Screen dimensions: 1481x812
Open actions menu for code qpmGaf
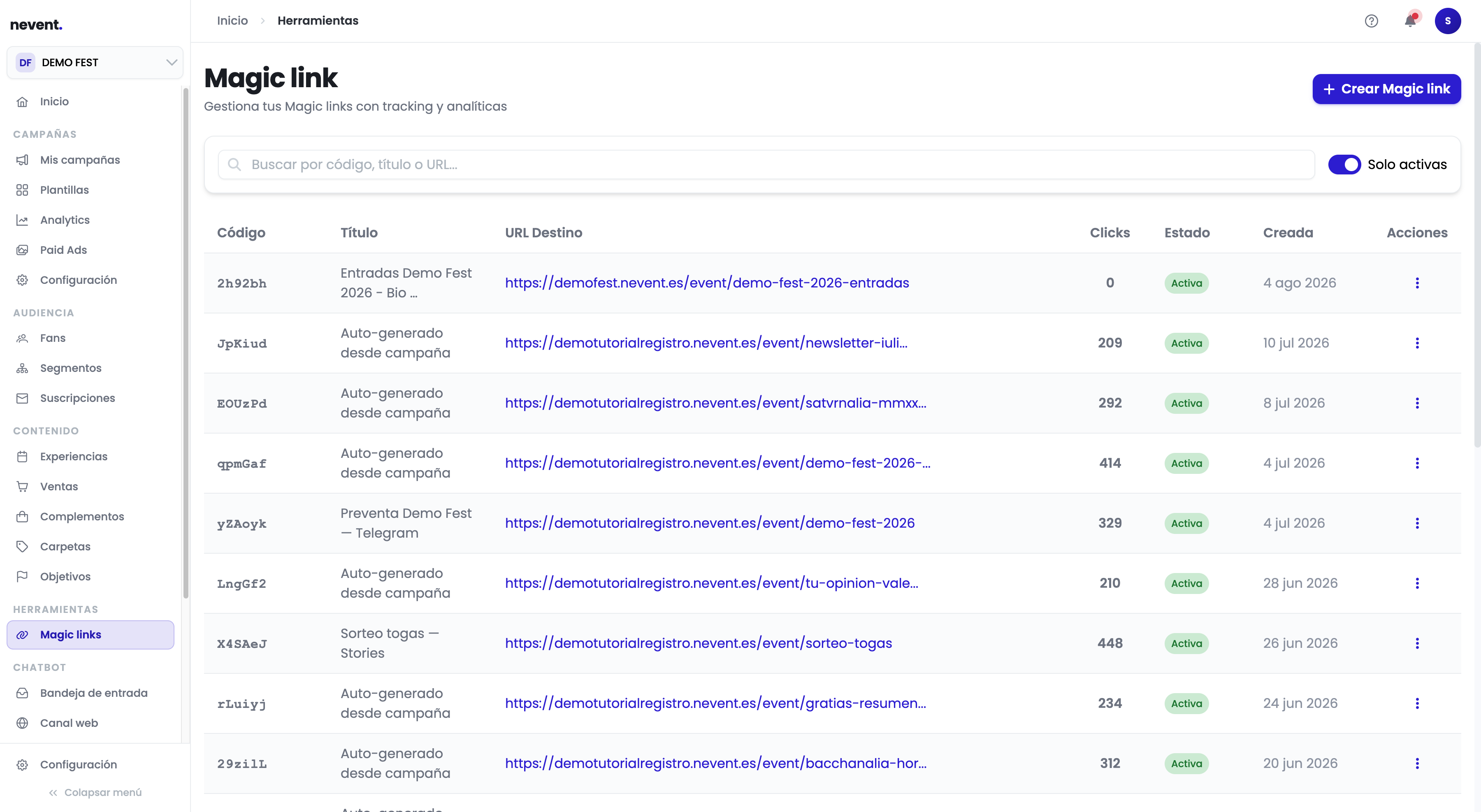click(x=1416, y=463)
